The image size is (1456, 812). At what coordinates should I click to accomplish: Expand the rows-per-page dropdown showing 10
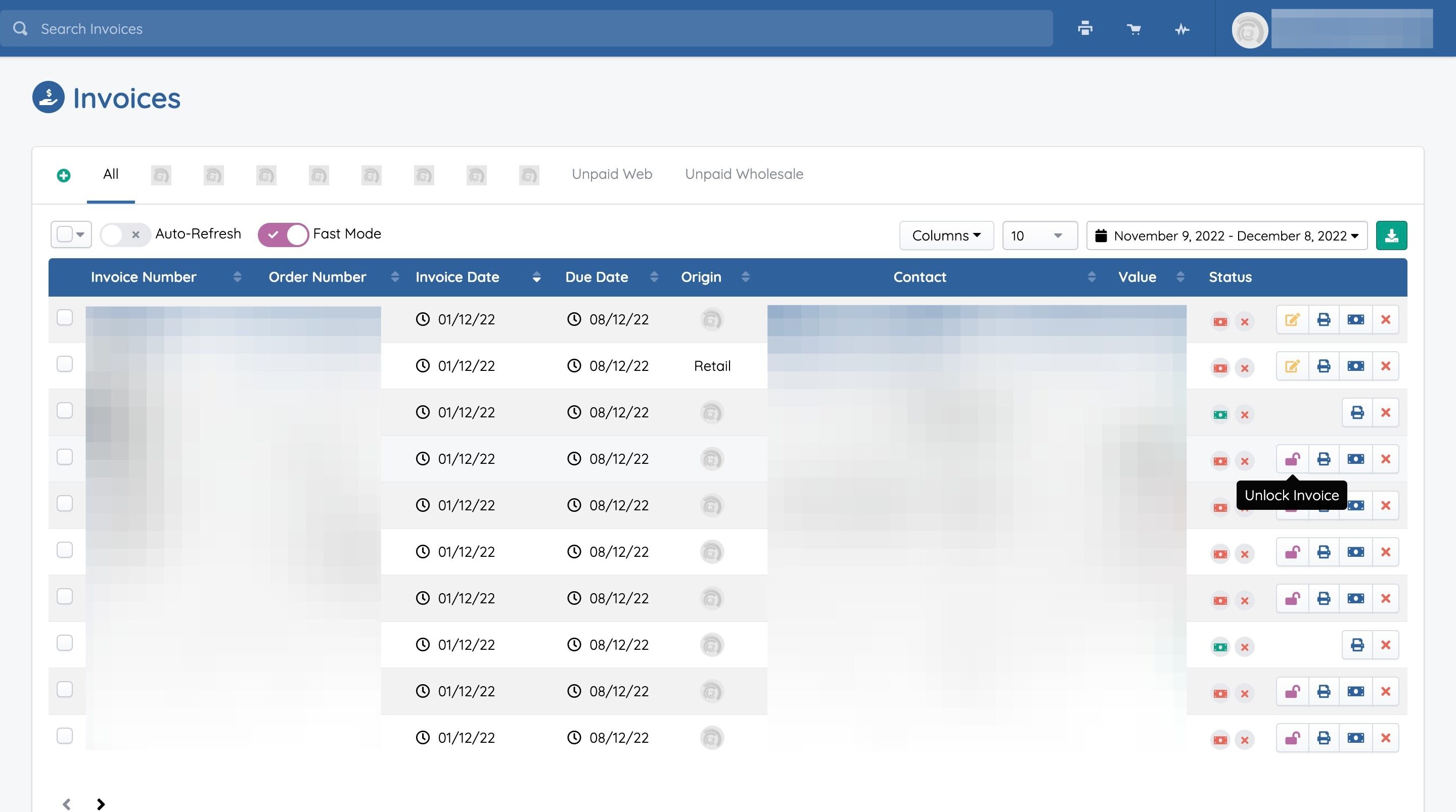tap(1039, 235)
